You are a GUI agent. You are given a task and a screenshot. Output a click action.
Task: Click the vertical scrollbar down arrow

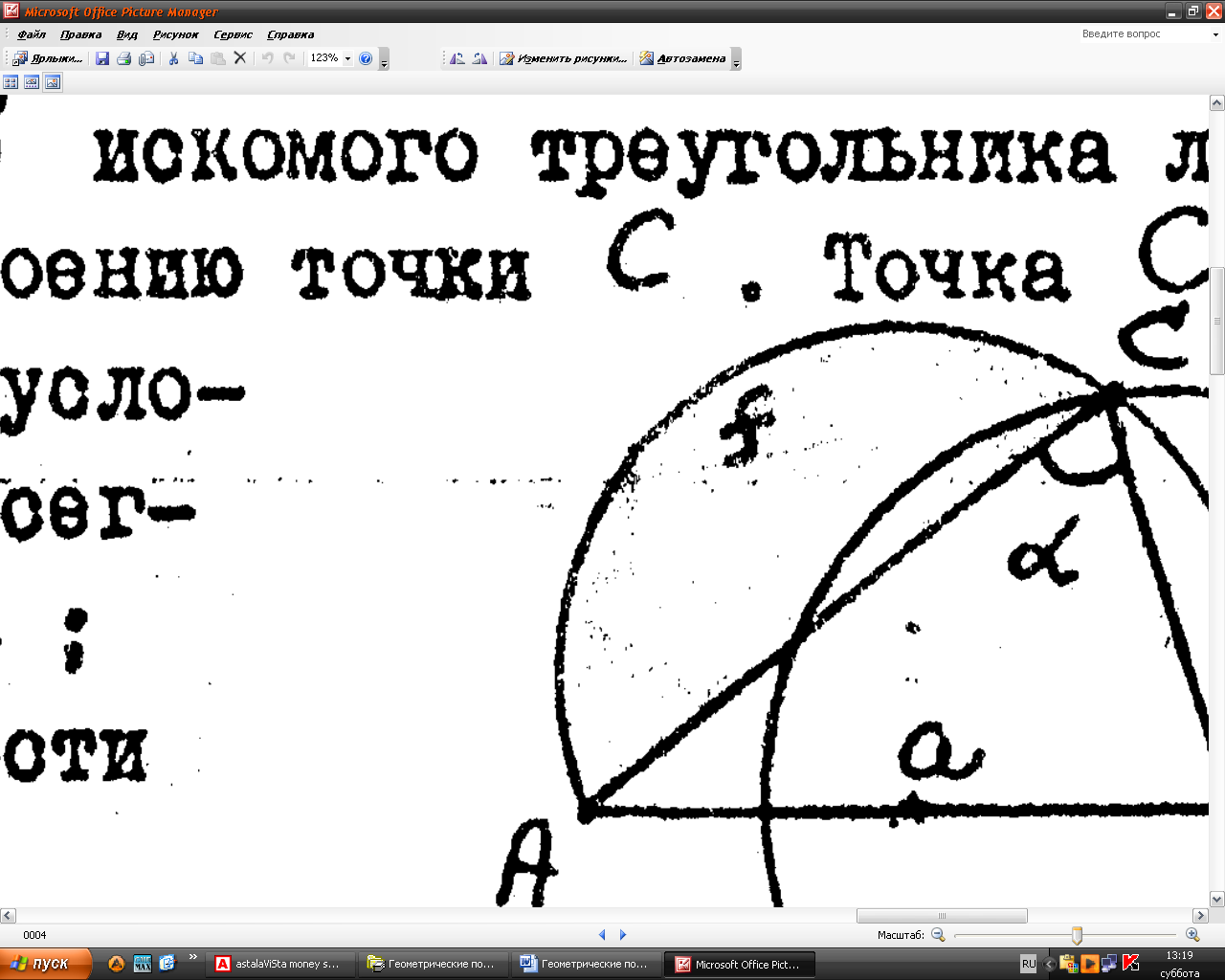[1217, 899]
